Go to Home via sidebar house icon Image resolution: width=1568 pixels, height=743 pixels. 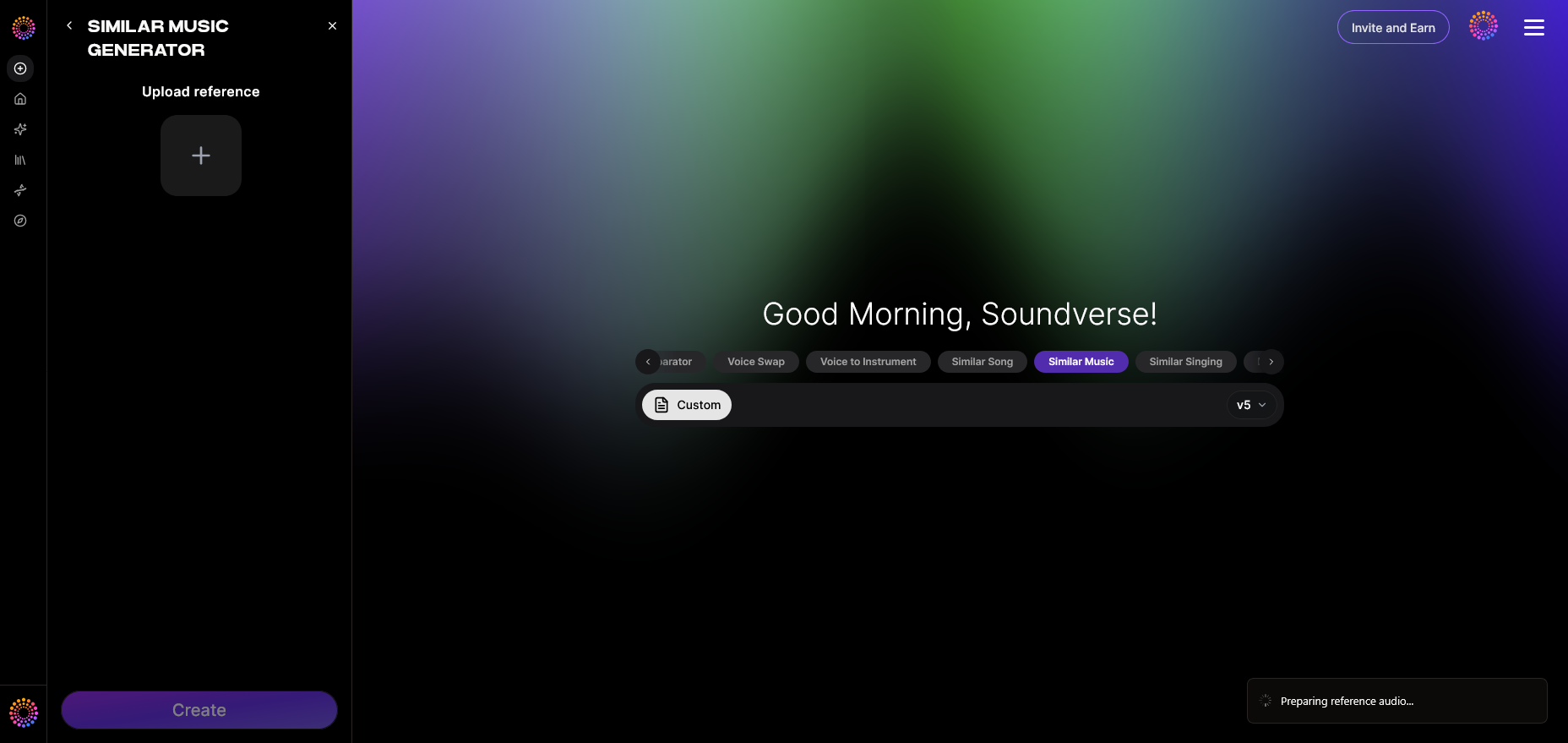[x=20, y=99]
